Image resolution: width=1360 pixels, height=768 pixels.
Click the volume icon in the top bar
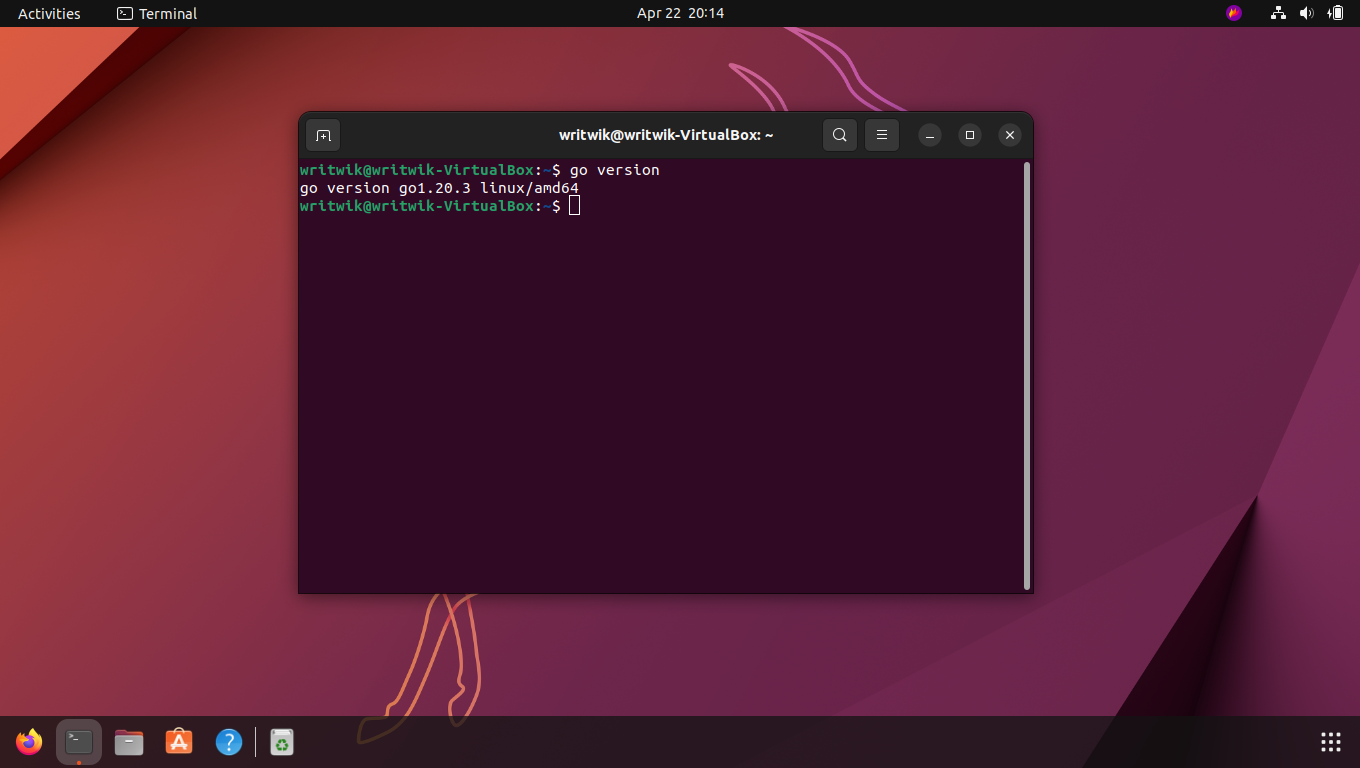pos(1307,13)
